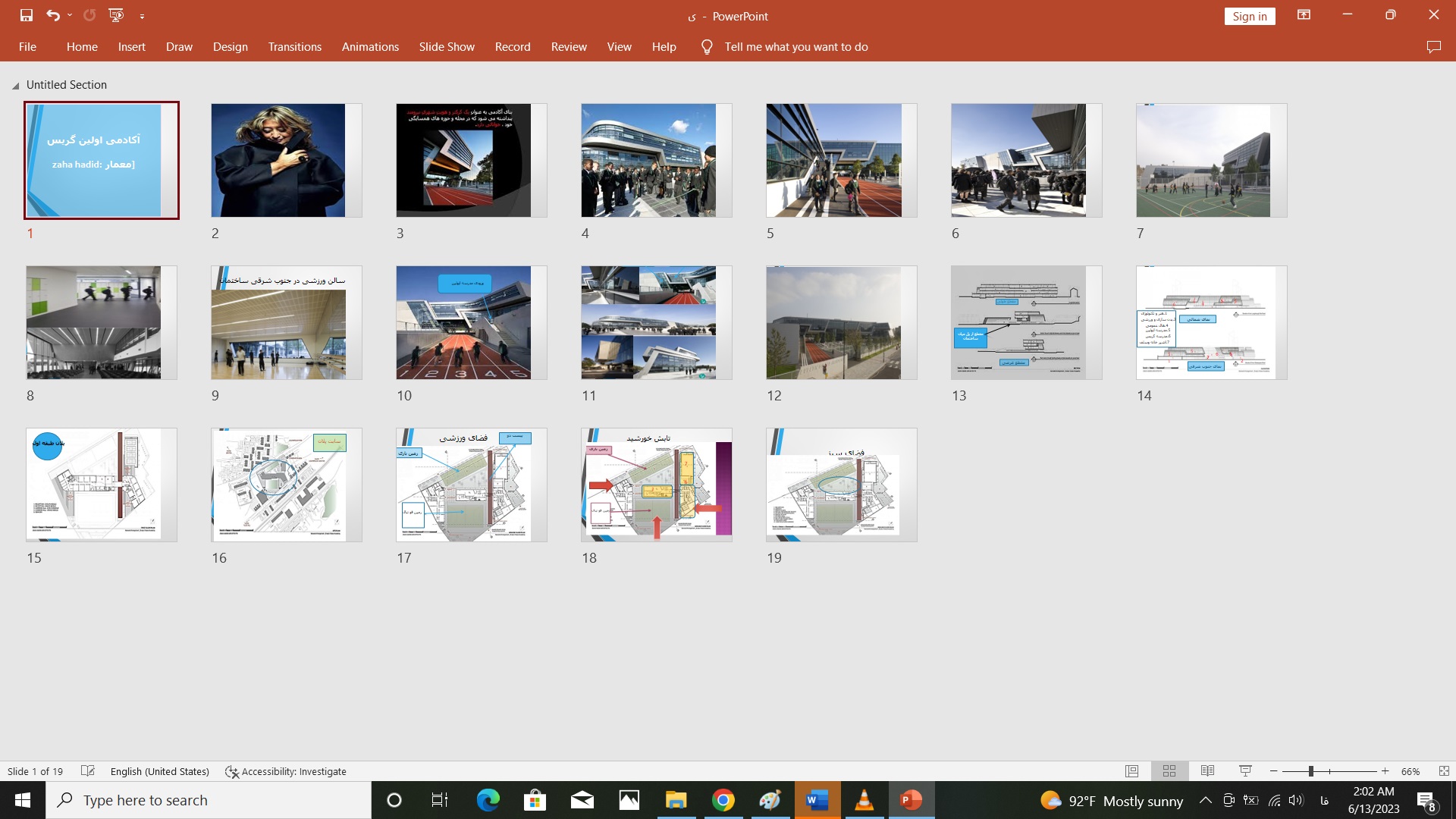Click the spell check icon in status bar
This screenshot has height=819, width=1456.
click(x=88, y=771)
